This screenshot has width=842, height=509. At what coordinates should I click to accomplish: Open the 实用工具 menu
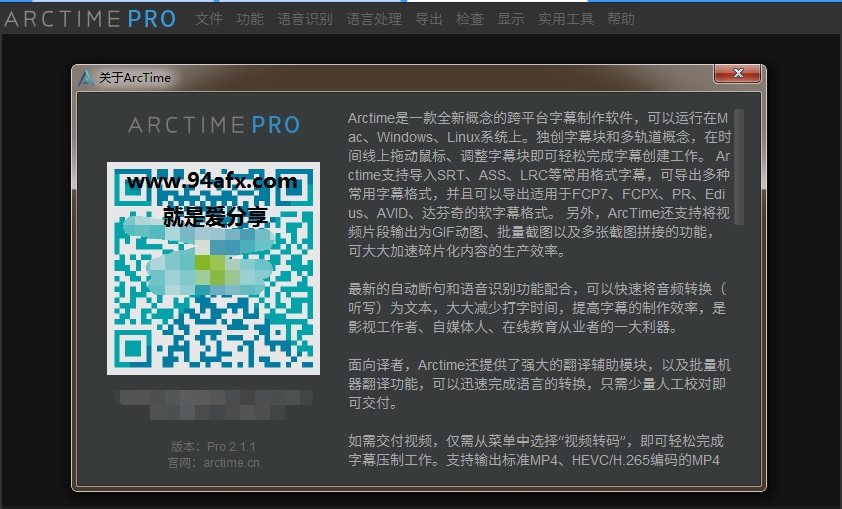[x=566, y=19]
